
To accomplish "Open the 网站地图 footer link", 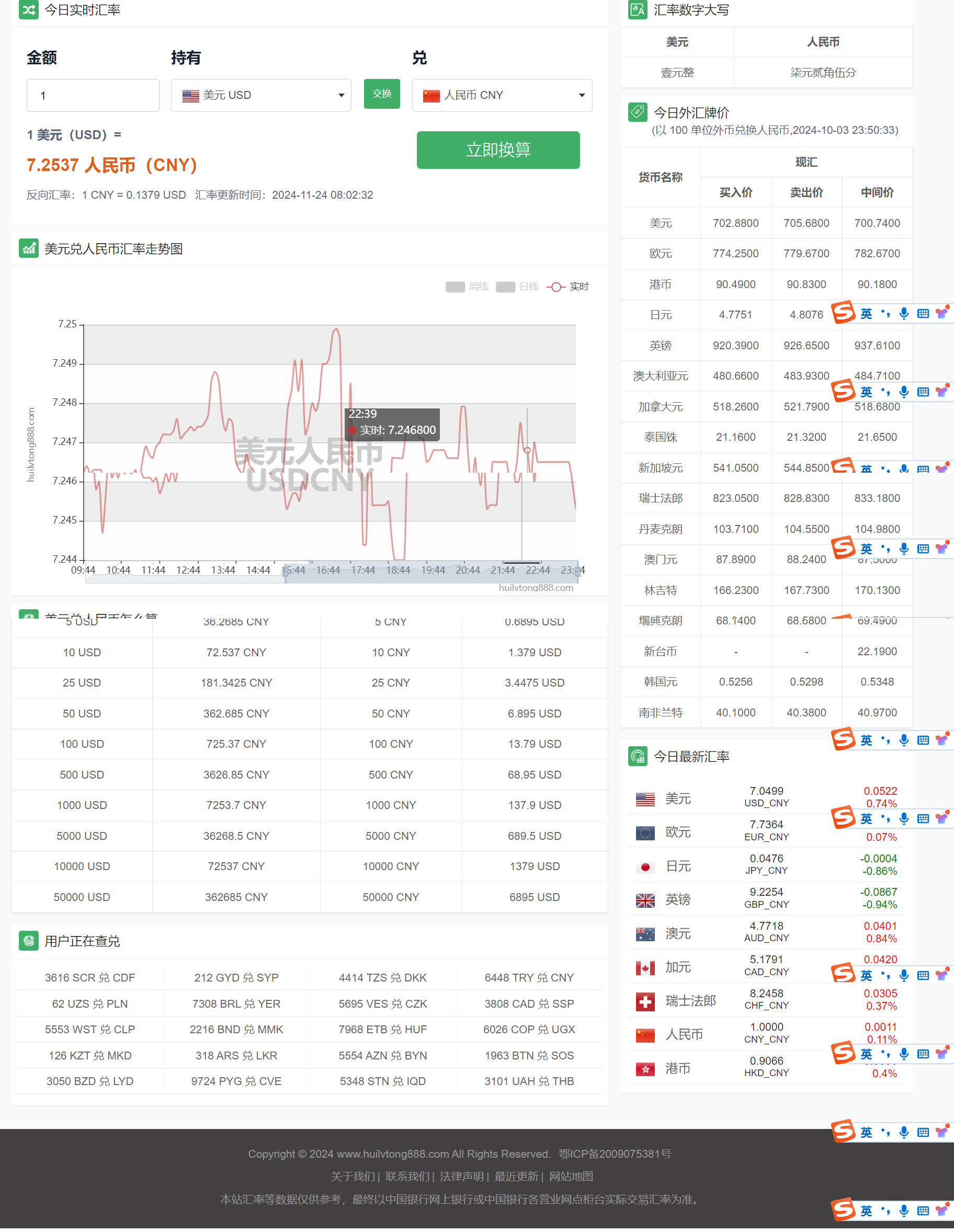I will 571,1176.
